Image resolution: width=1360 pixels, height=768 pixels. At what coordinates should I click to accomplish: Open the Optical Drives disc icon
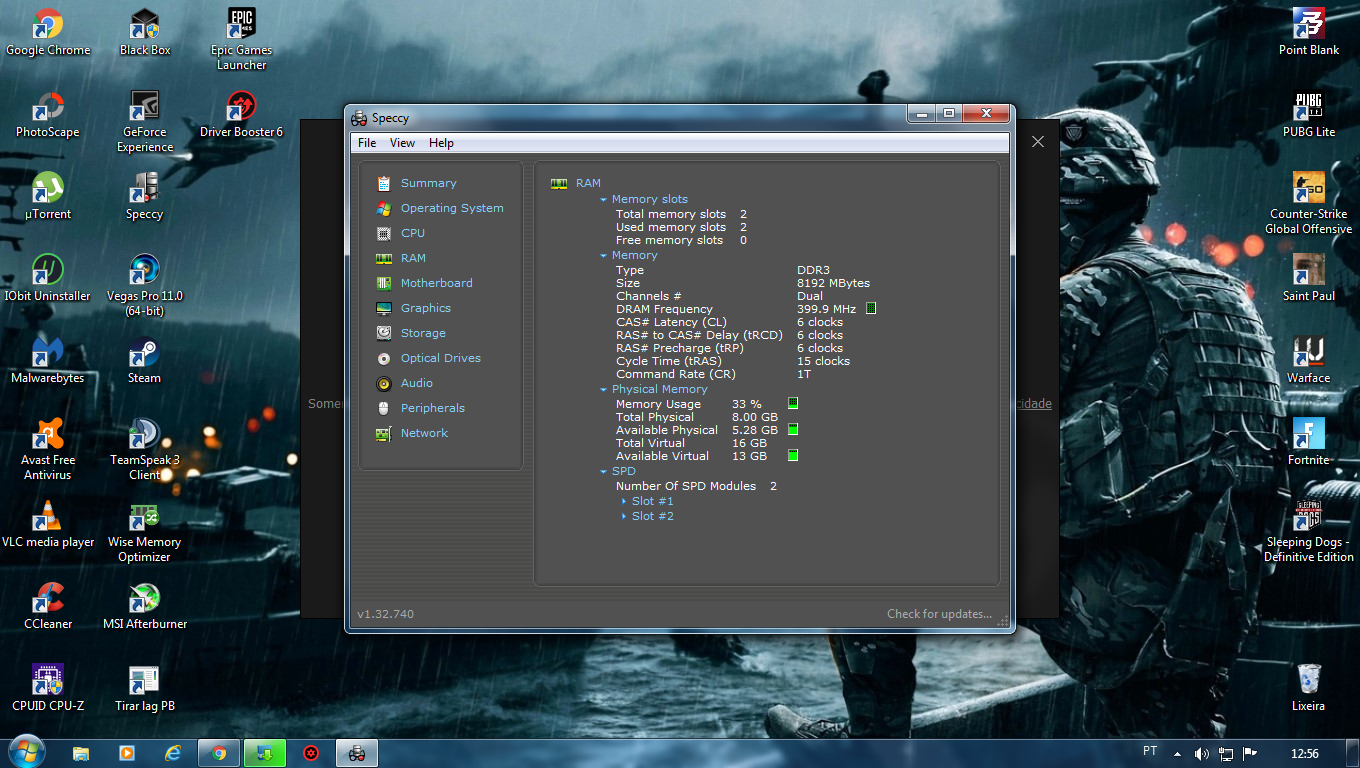(384, 359)
